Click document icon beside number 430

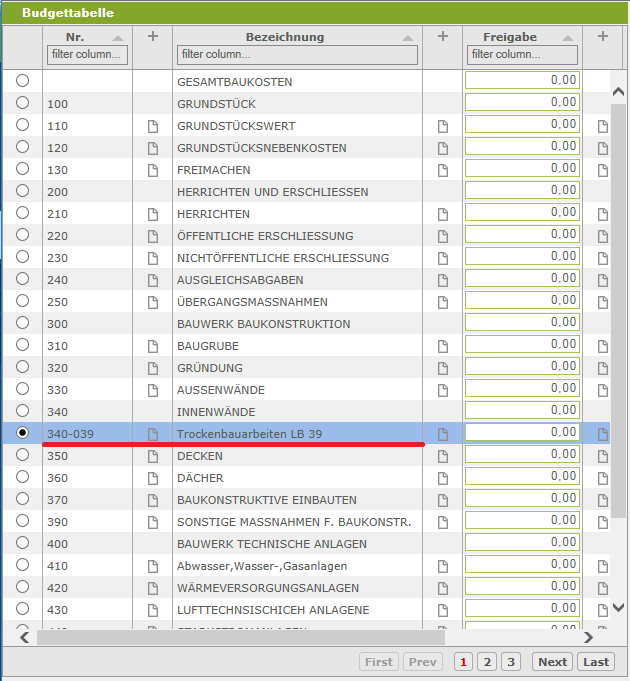point(153,610)
